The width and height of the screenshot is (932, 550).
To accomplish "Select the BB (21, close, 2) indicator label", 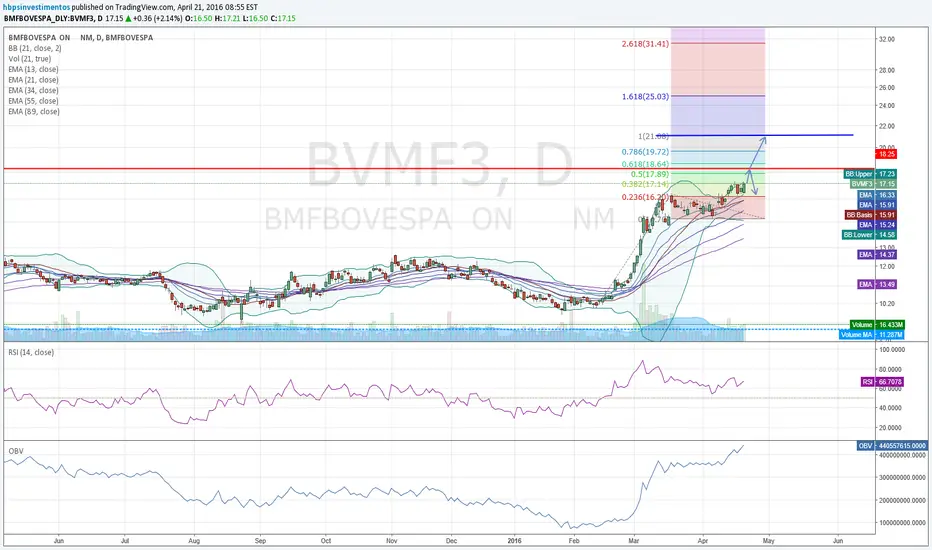I will 35,48.
